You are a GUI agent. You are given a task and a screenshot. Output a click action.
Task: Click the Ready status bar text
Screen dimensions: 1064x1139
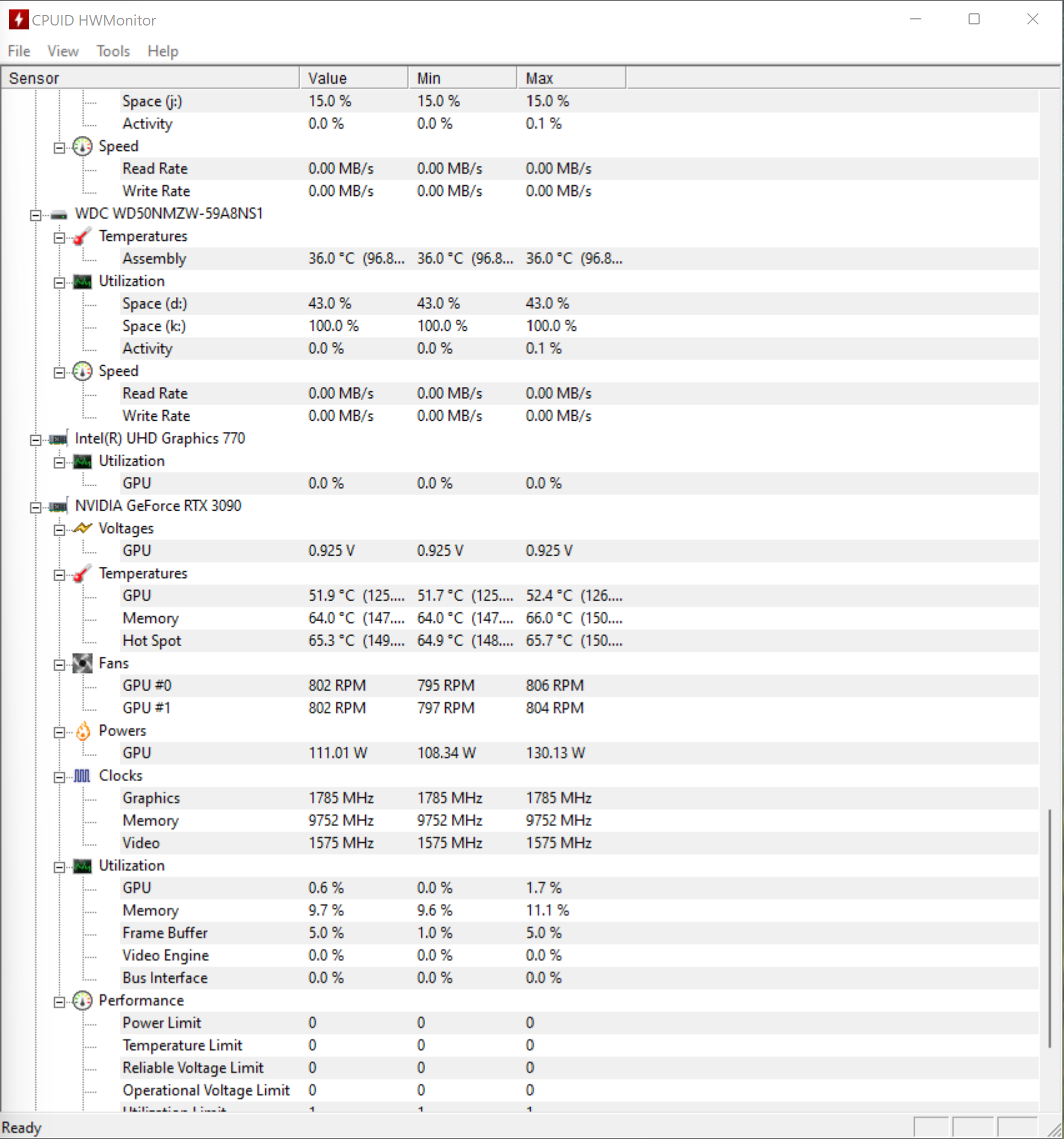(22, 1128)
